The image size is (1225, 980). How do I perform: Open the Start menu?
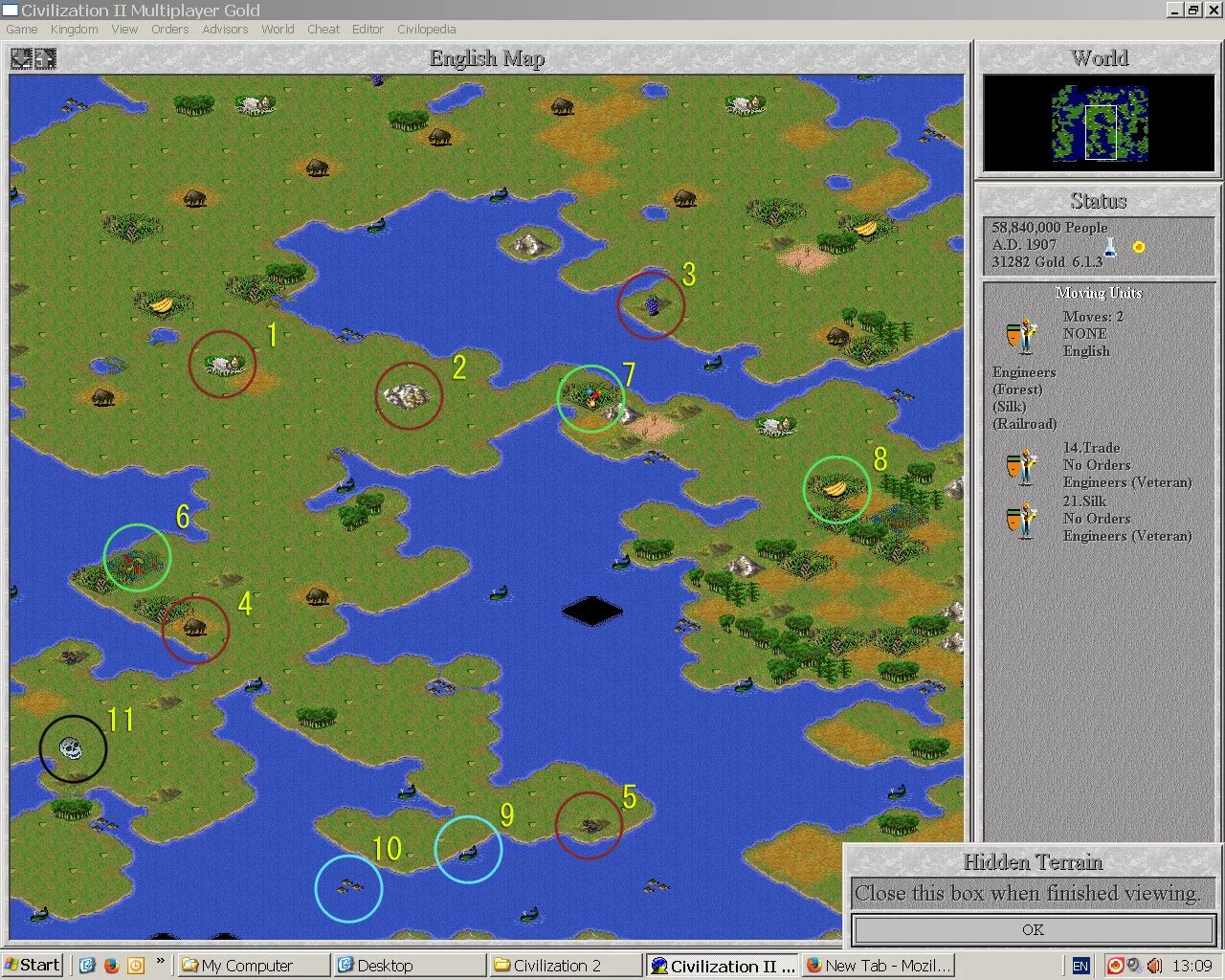click(33, 965)
